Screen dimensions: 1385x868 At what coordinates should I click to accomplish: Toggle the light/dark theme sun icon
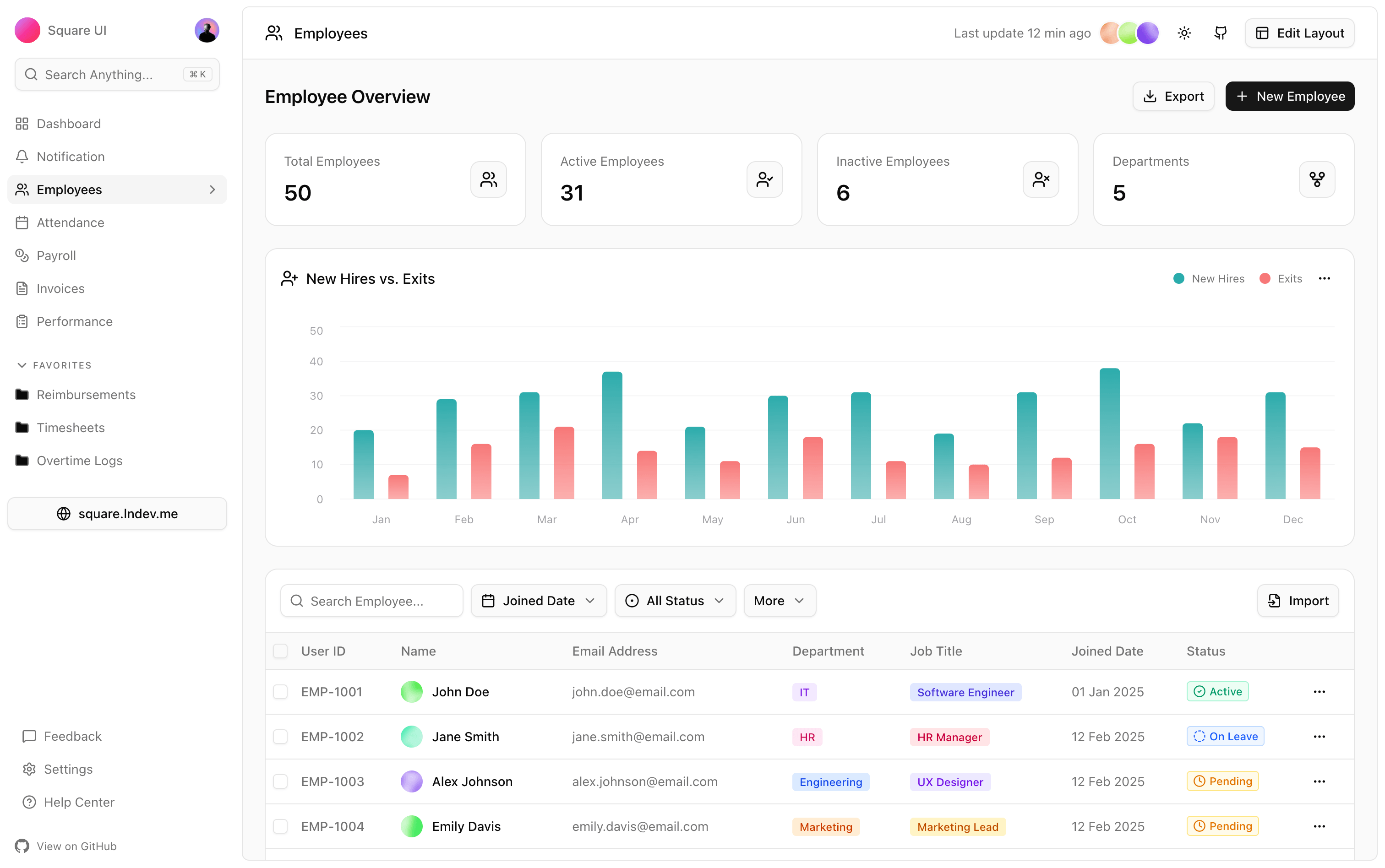coord(1184,33)
